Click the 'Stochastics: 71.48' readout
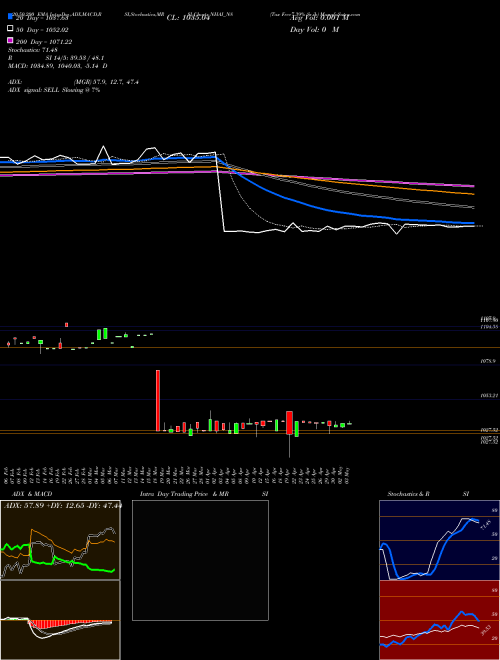The width and height of the screenshot is (500, 660). (33, 50)
